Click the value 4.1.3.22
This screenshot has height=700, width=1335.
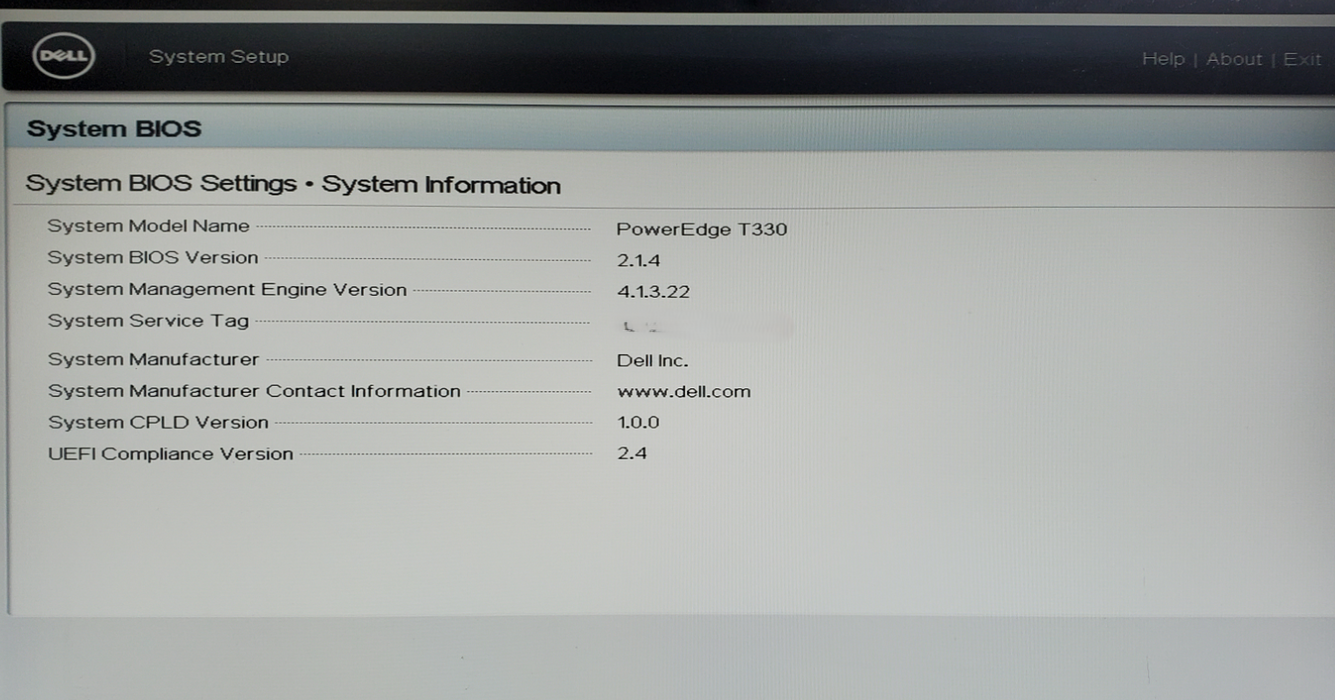[x=654, y=292]
